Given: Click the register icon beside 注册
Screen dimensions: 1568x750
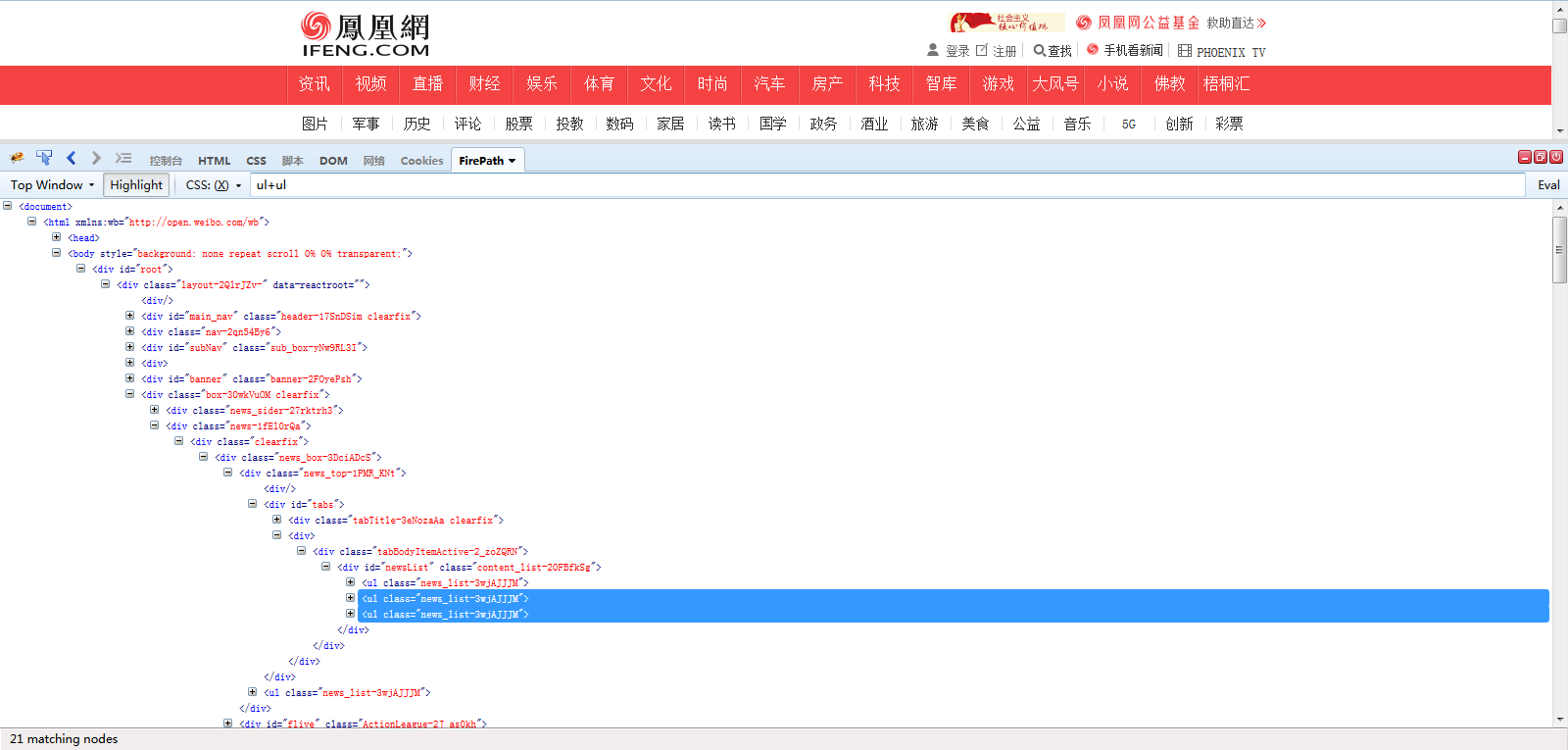Looking at the screenshot, I should tap(982, 50).
